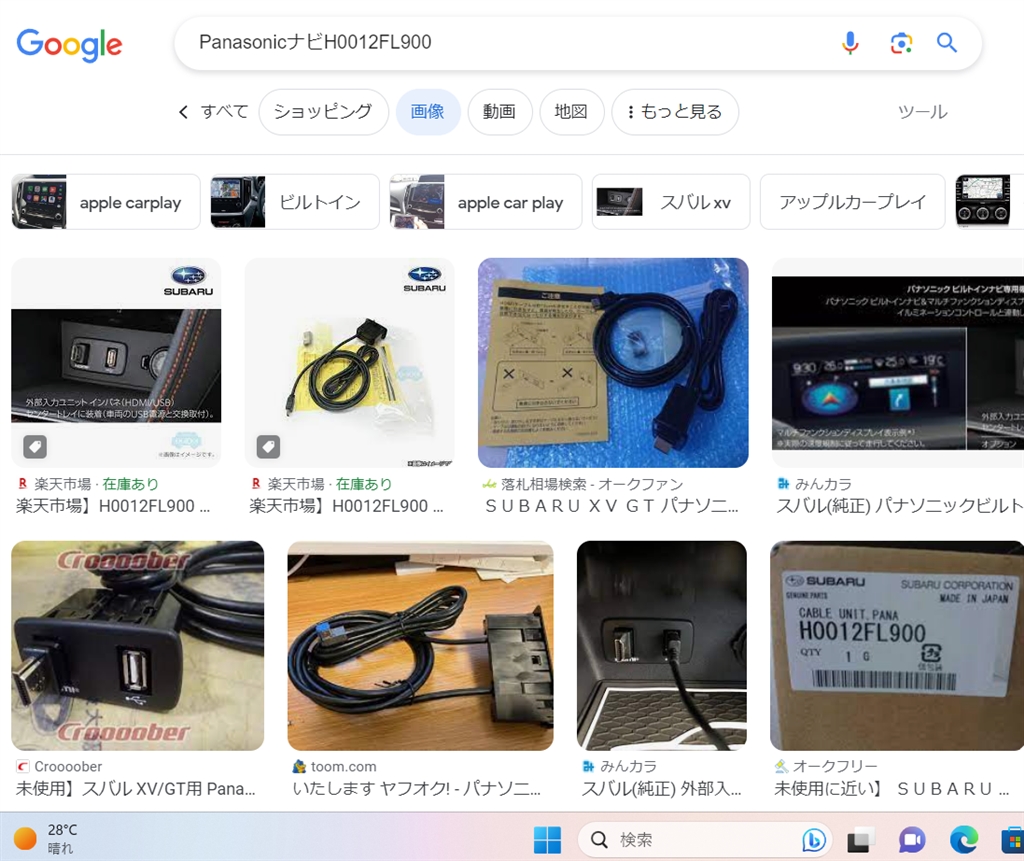Filter by アップルカープレイ chip
This screenshot has height=861, width=1024.
point(852,202)
